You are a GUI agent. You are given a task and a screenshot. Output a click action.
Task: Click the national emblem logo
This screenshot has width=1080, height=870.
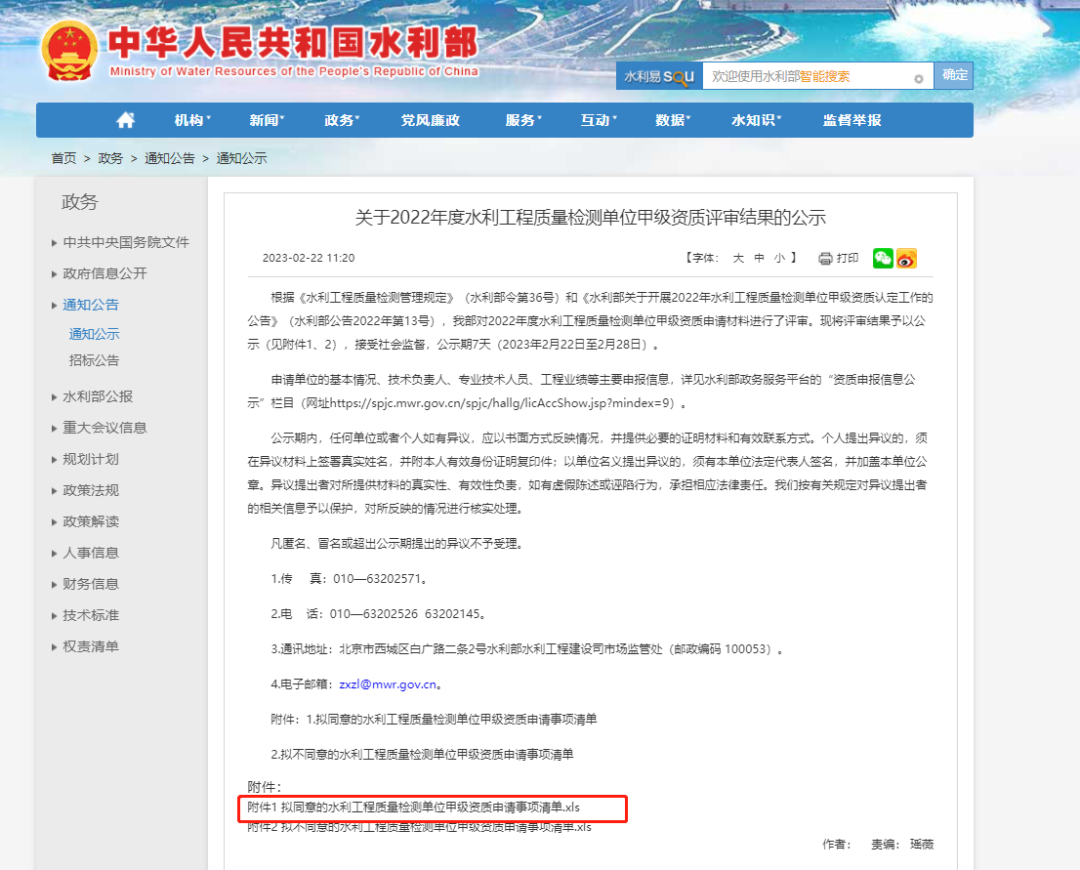[x=70, y=51]
